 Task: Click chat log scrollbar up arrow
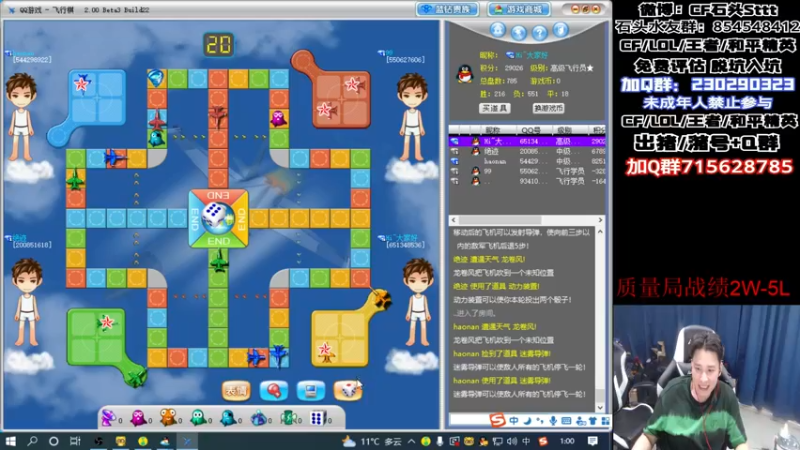pos(600,232)
